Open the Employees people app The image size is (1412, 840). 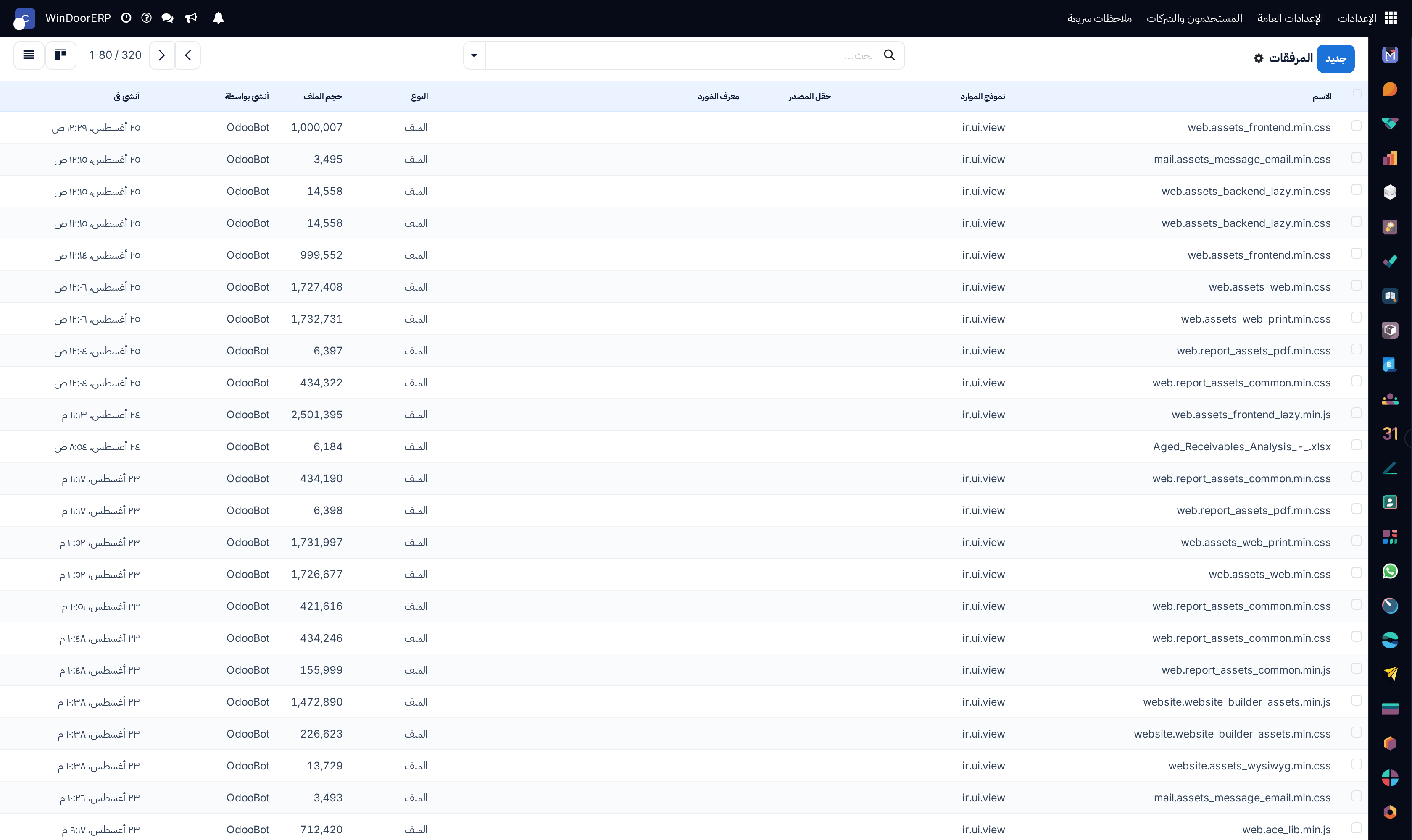pyautogui.click(x=1390, y=399)
